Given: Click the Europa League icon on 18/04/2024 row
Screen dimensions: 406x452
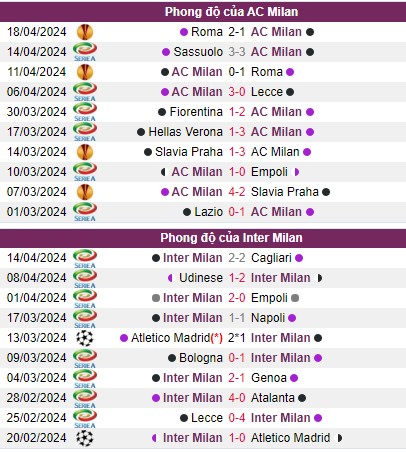Looking at the screenshot, I should click(85, 32).
